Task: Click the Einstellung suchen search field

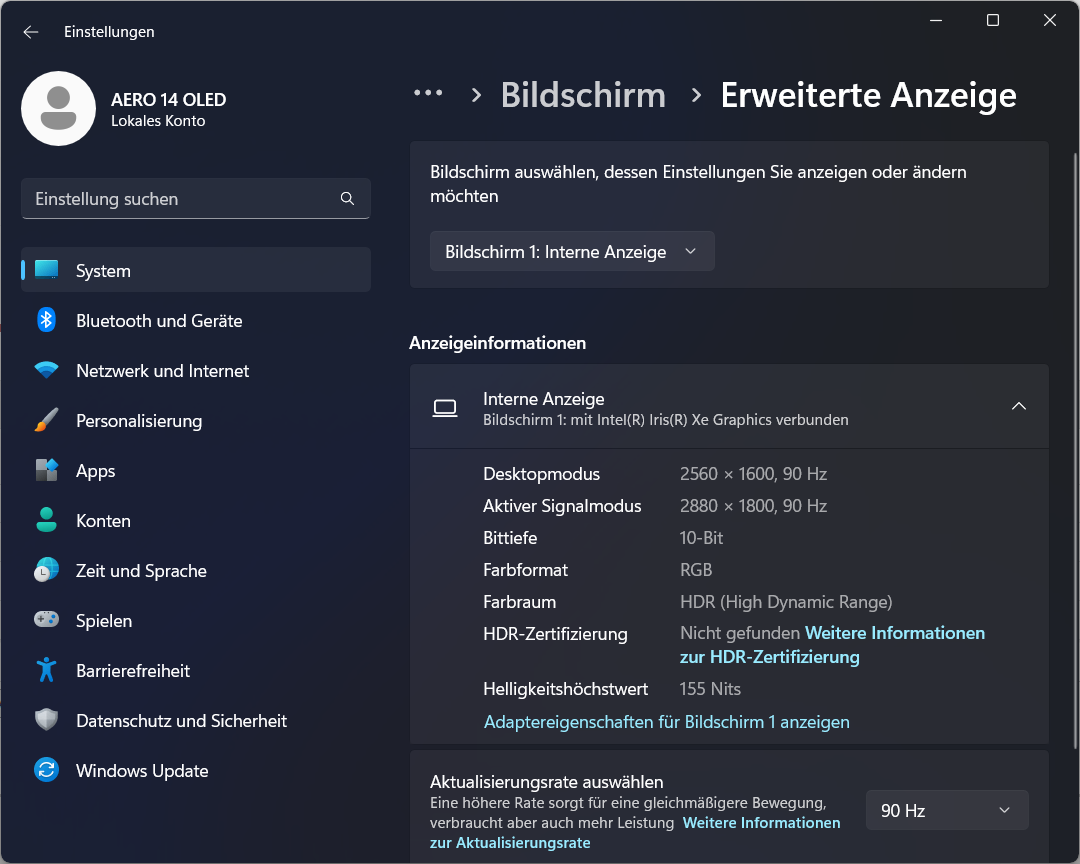Action: click(x=180, y=199)
